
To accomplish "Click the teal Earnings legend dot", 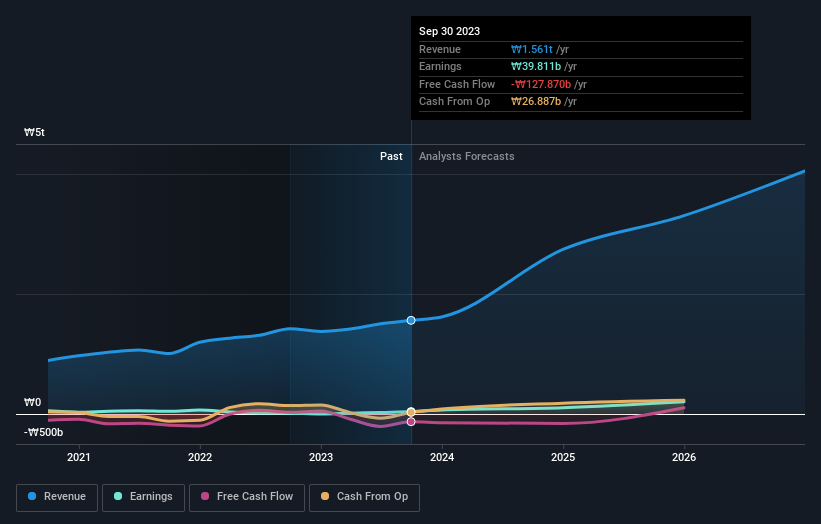I will tap(118, 496).
